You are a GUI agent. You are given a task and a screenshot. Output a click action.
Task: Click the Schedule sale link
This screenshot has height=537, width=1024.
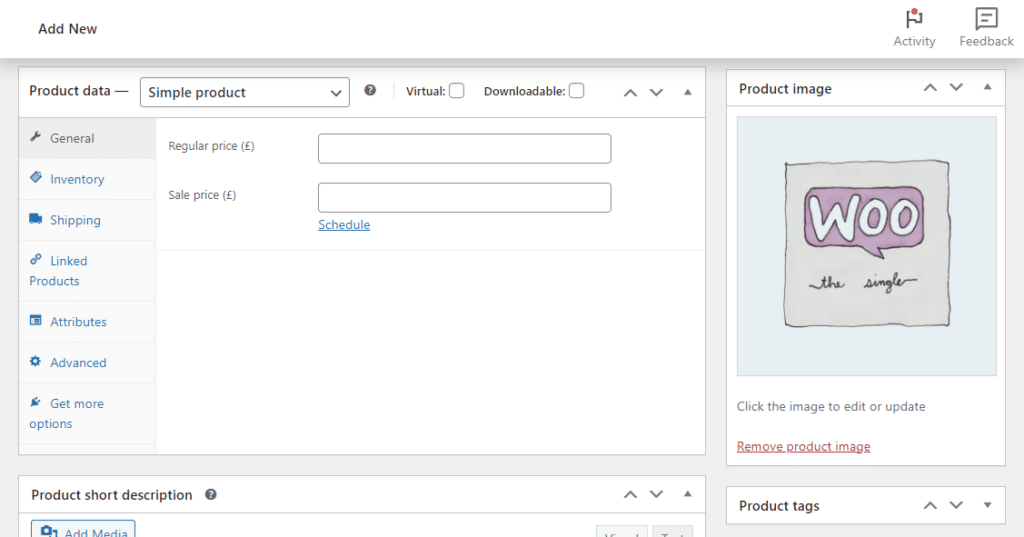(344, 225)
